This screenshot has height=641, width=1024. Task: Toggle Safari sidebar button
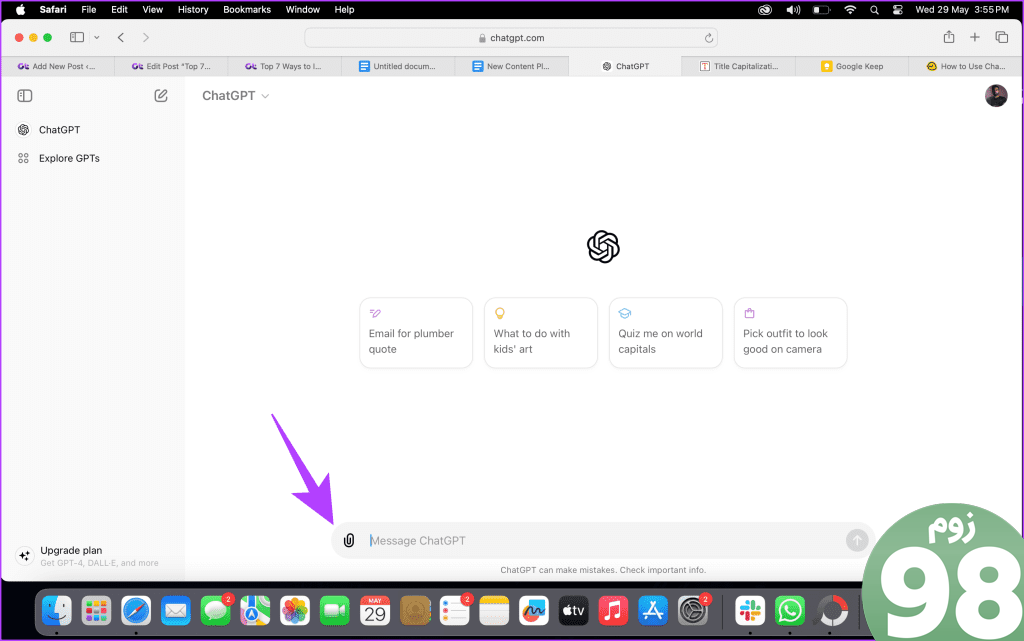(x=77, y=37)
